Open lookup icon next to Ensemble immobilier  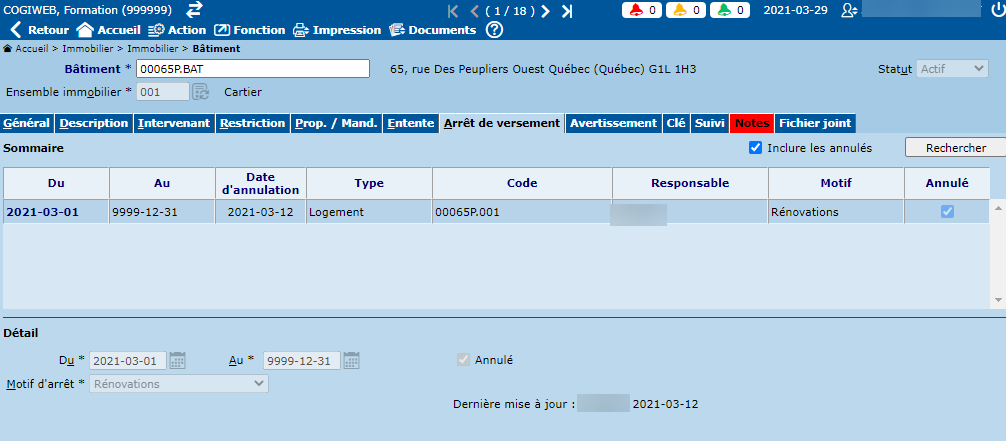point(201,92)
